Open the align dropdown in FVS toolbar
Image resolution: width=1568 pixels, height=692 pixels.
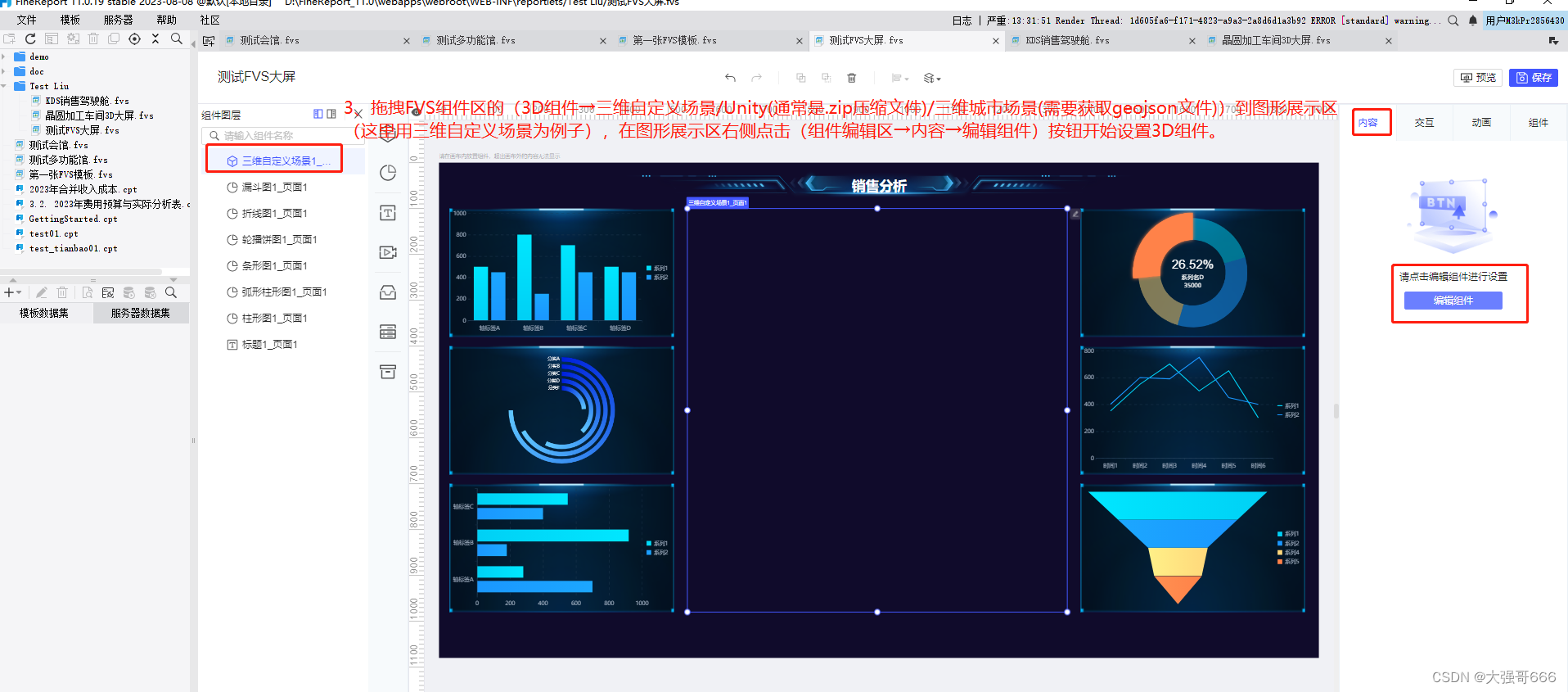900,78
